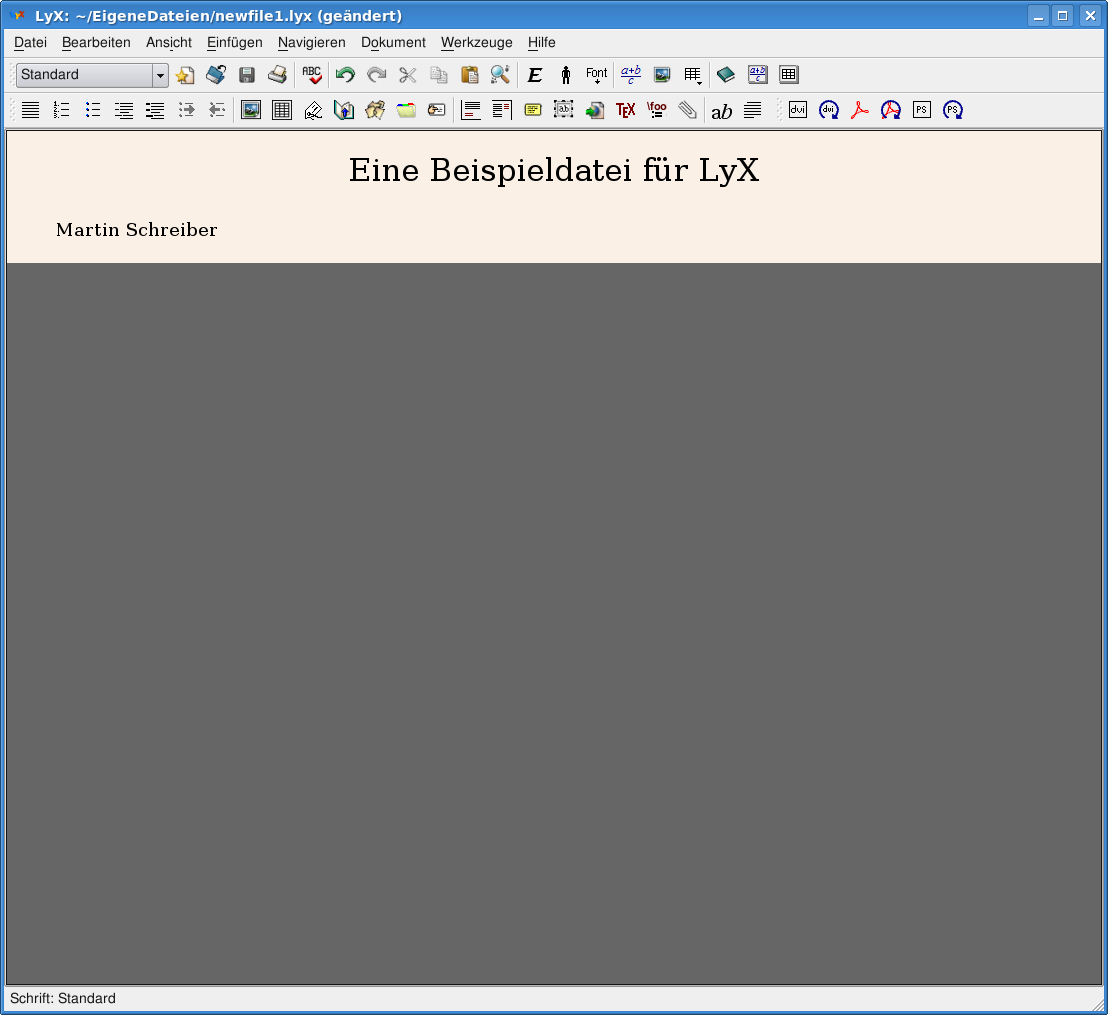1108x1015 pixels.
Task: Insert margin note icon
Action: click(x=502, y=110)
